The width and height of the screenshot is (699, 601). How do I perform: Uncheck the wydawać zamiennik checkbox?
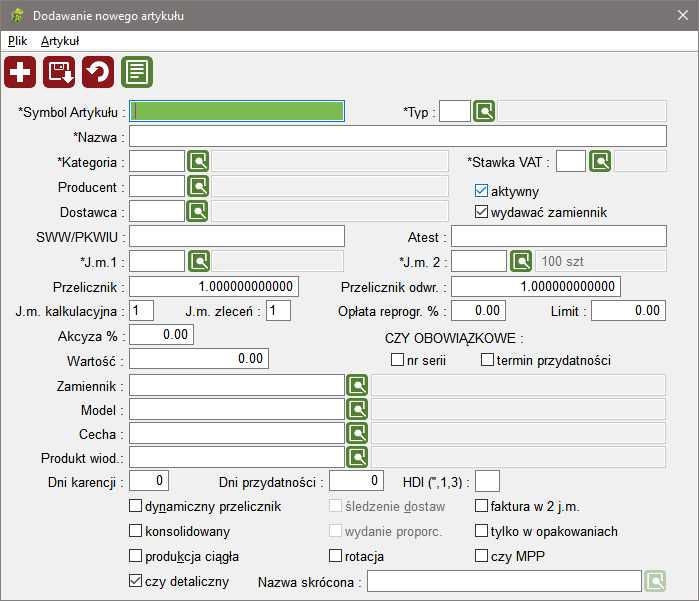pyautogui.click(x=481, y=211)
